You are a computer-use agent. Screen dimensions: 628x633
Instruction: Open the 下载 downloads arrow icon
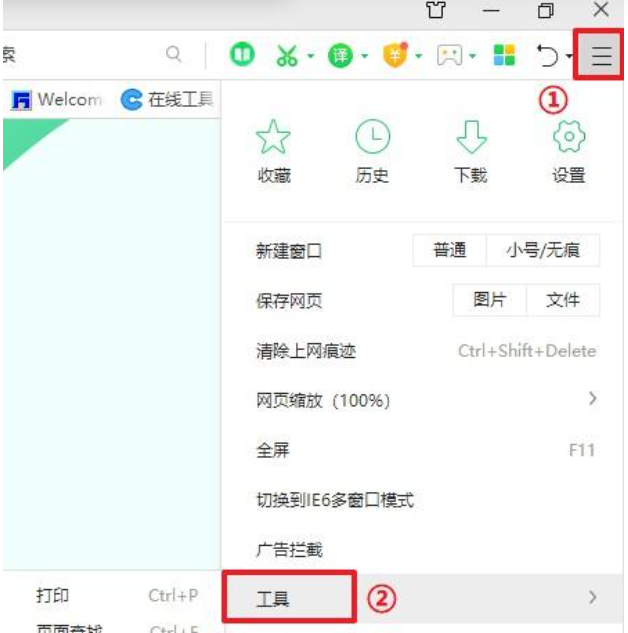[471, 151]
